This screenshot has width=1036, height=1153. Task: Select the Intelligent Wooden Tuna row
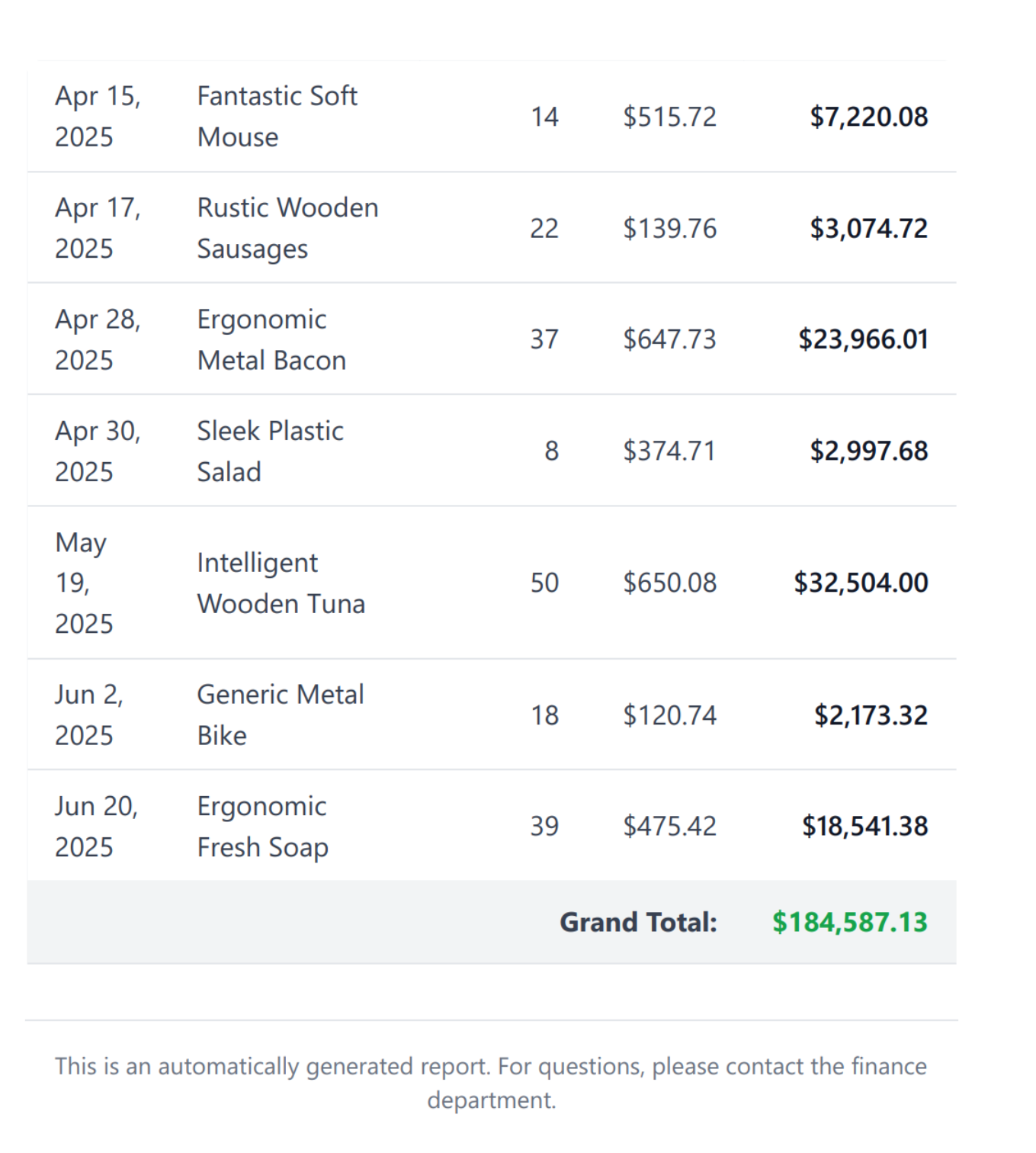tap(492, 583)
